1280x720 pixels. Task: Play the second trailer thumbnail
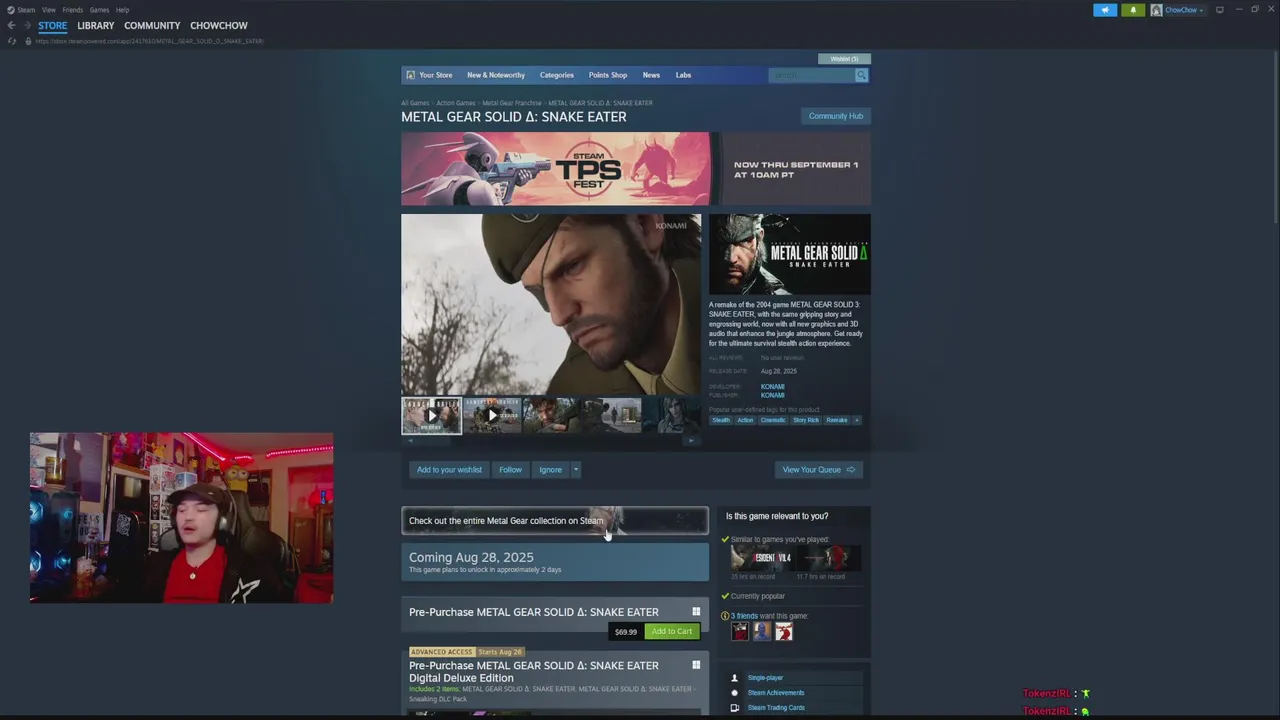click(x=492, y=415)
